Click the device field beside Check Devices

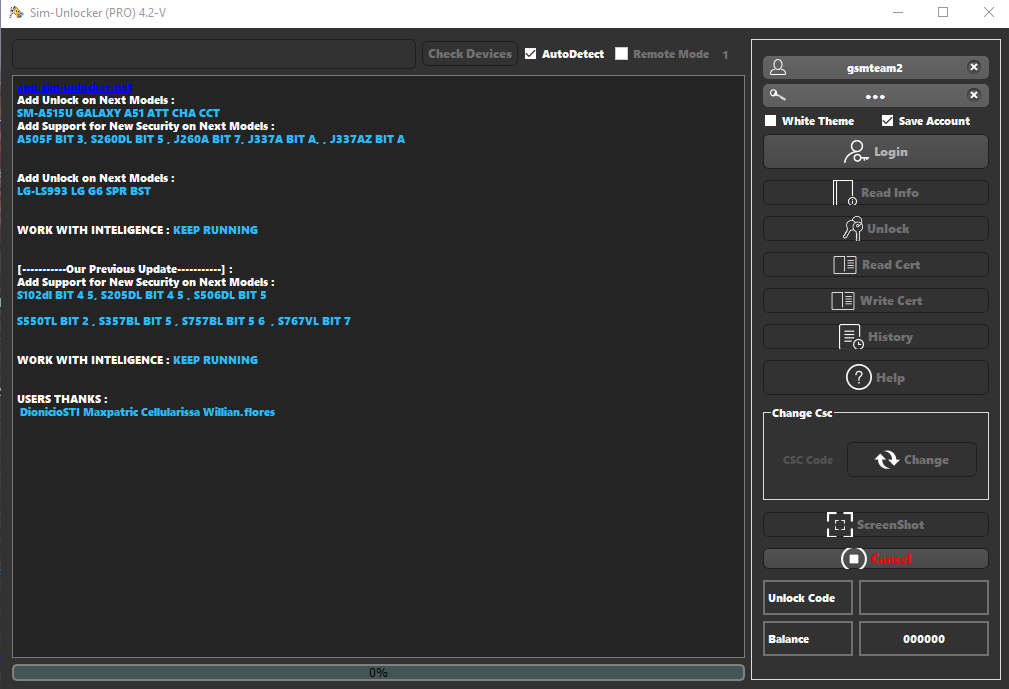click(x=214, y=54)
